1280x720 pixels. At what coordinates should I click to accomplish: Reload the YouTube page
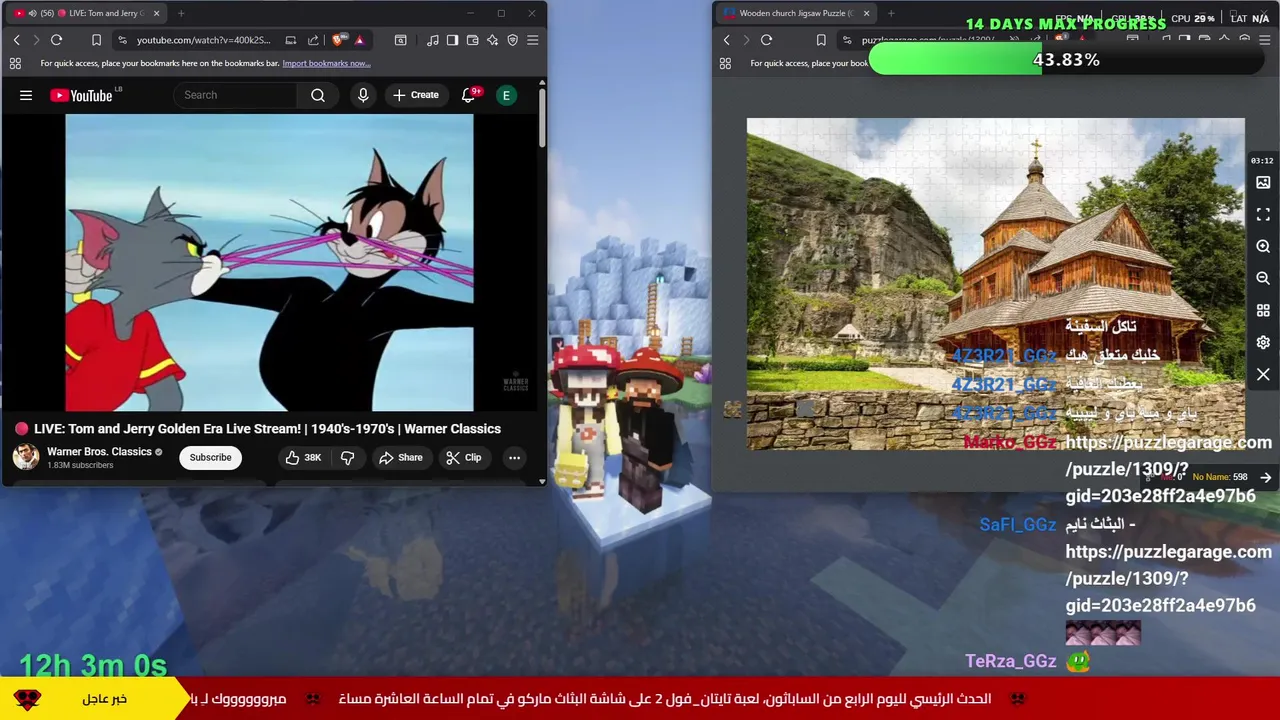point(56,40)
